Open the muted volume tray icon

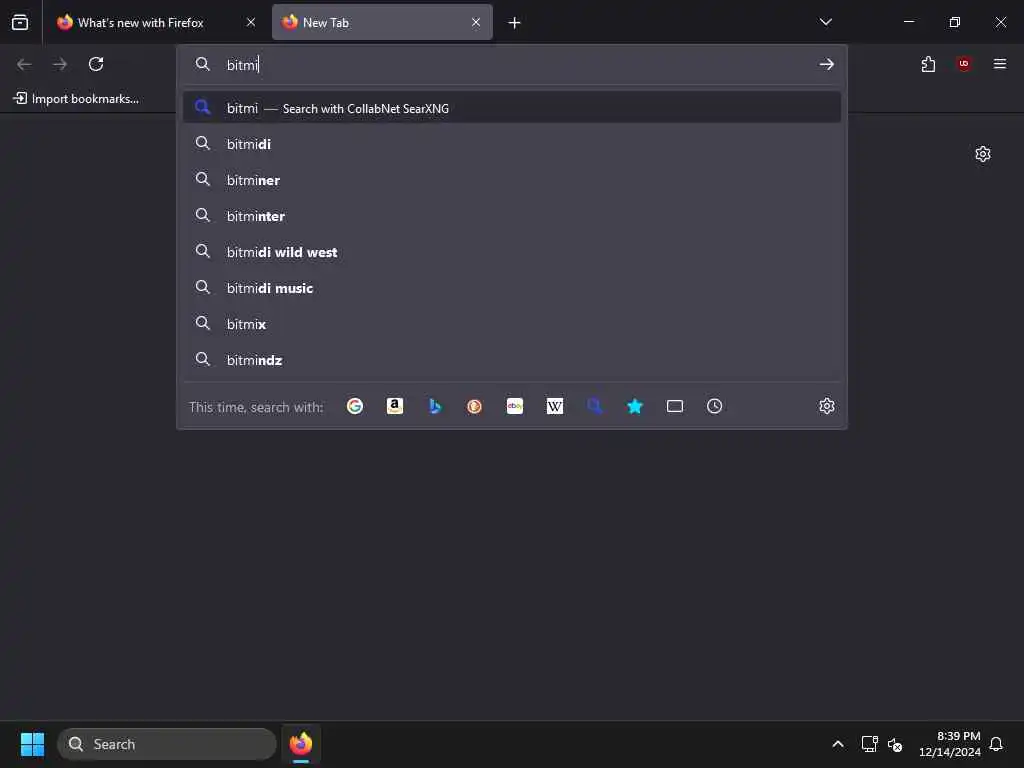[895, 744]
